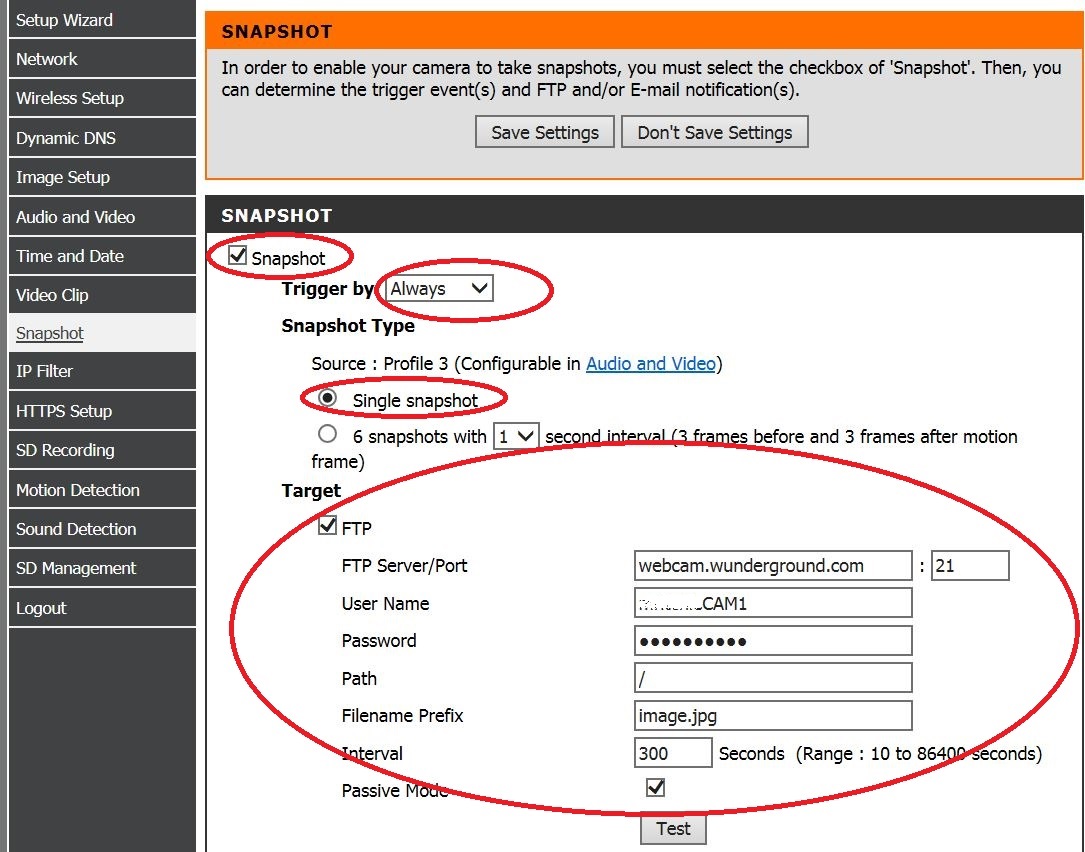Expand the second interval dropdown
Image resolution: width=1085 pixels, height=852 pixels.
click(x=516, y=436)
